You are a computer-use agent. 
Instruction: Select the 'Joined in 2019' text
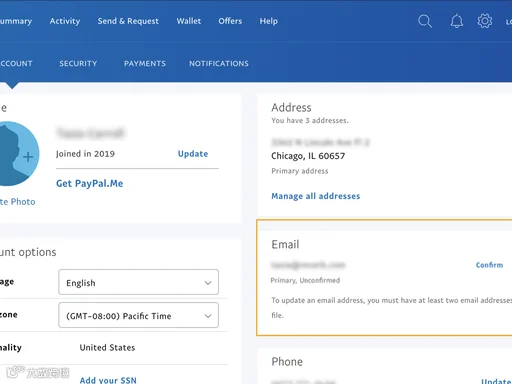click(x=85, y=154)
